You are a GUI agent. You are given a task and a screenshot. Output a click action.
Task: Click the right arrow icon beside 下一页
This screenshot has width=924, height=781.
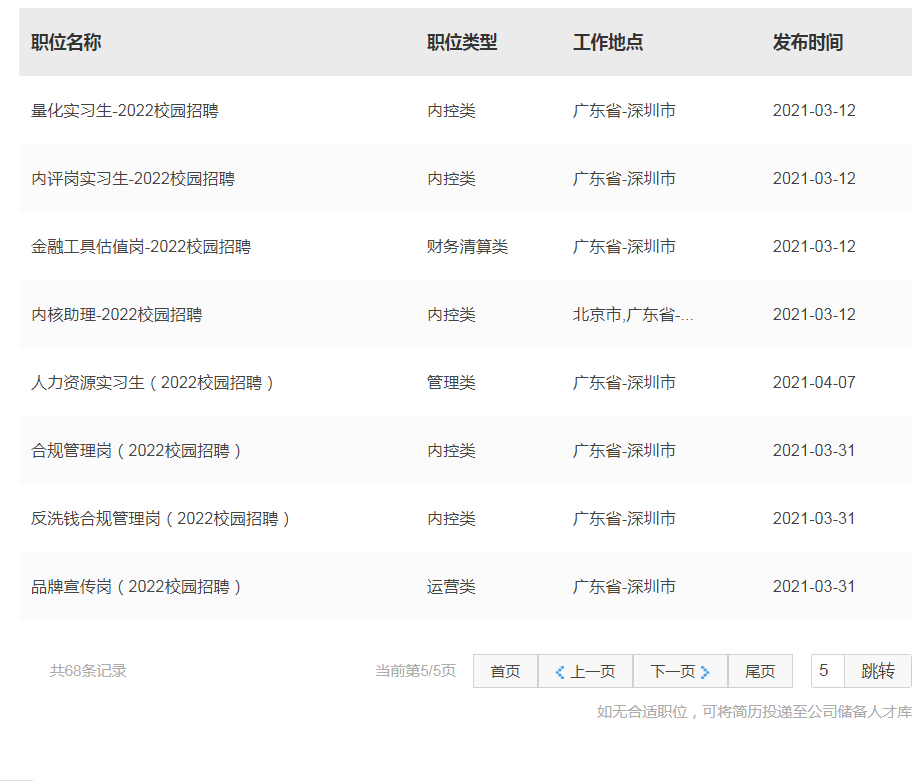705,672
